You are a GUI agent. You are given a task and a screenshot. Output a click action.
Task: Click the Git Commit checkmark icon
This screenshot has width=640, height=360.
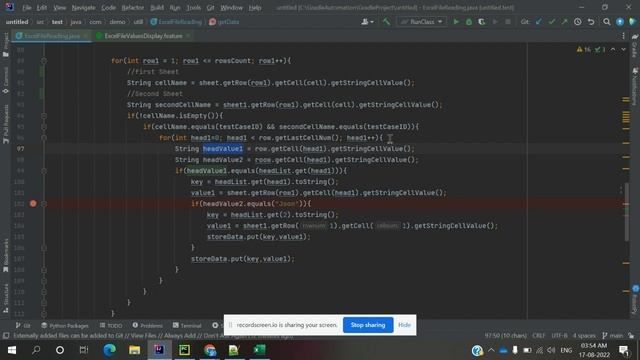point(552,22)
